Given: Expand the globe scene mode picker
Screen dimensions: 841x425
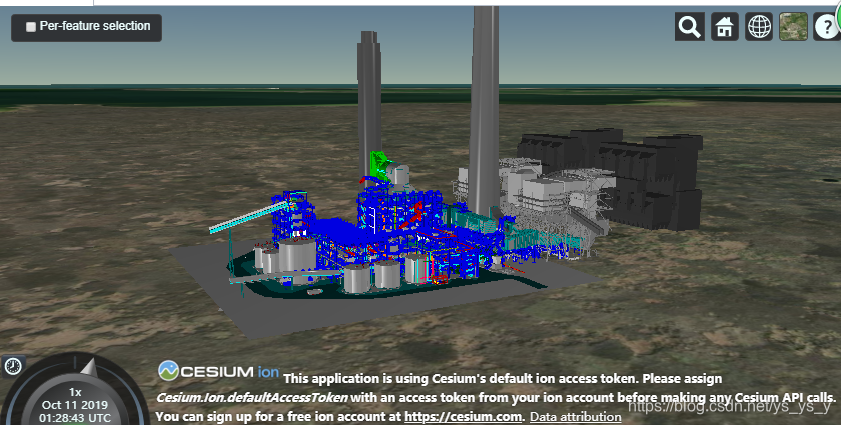Looking at the screenshot, I should pyautogui.click(x=759, y=27).
